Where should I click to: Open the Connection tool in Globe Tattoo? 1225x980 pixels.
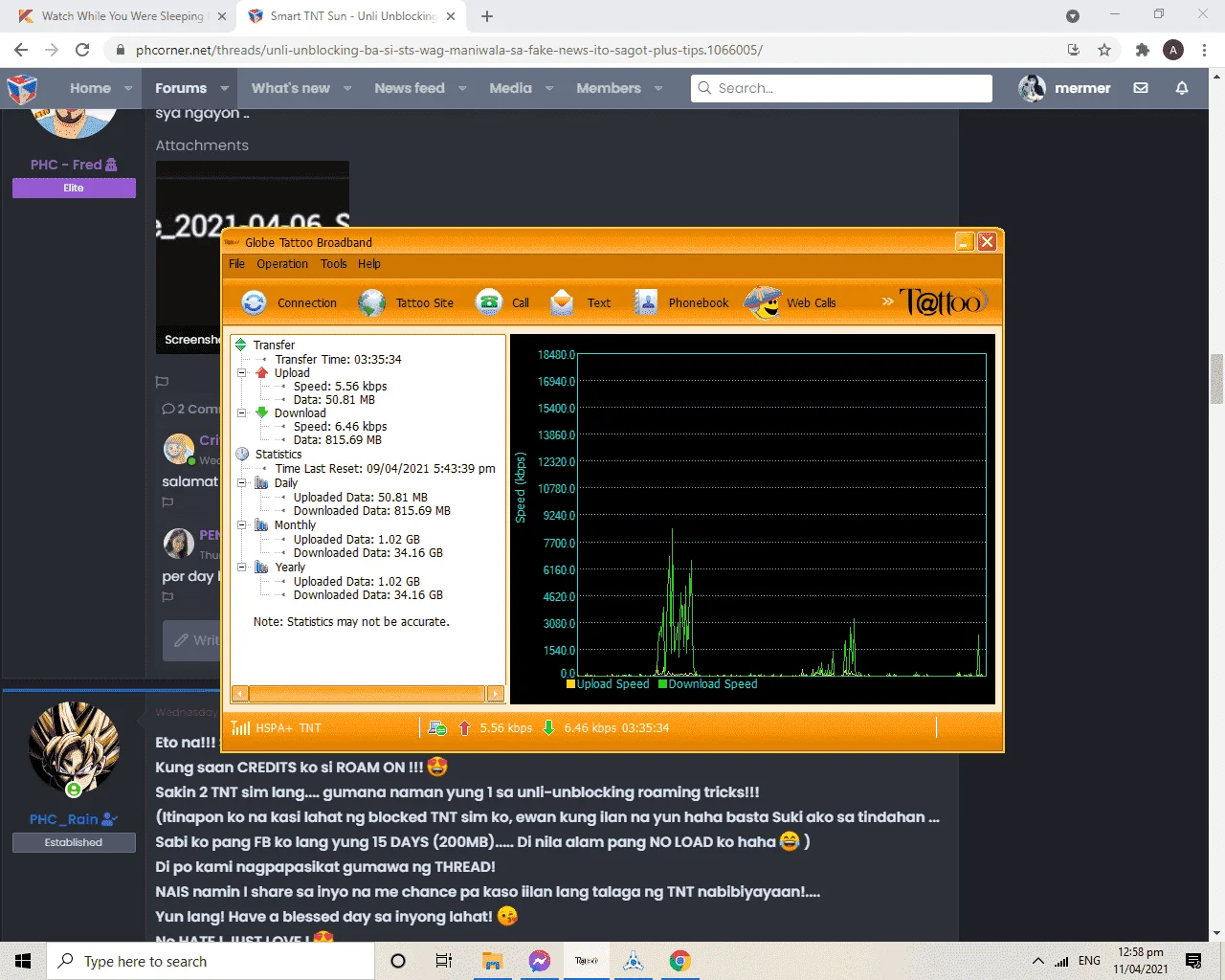(288, 302)
